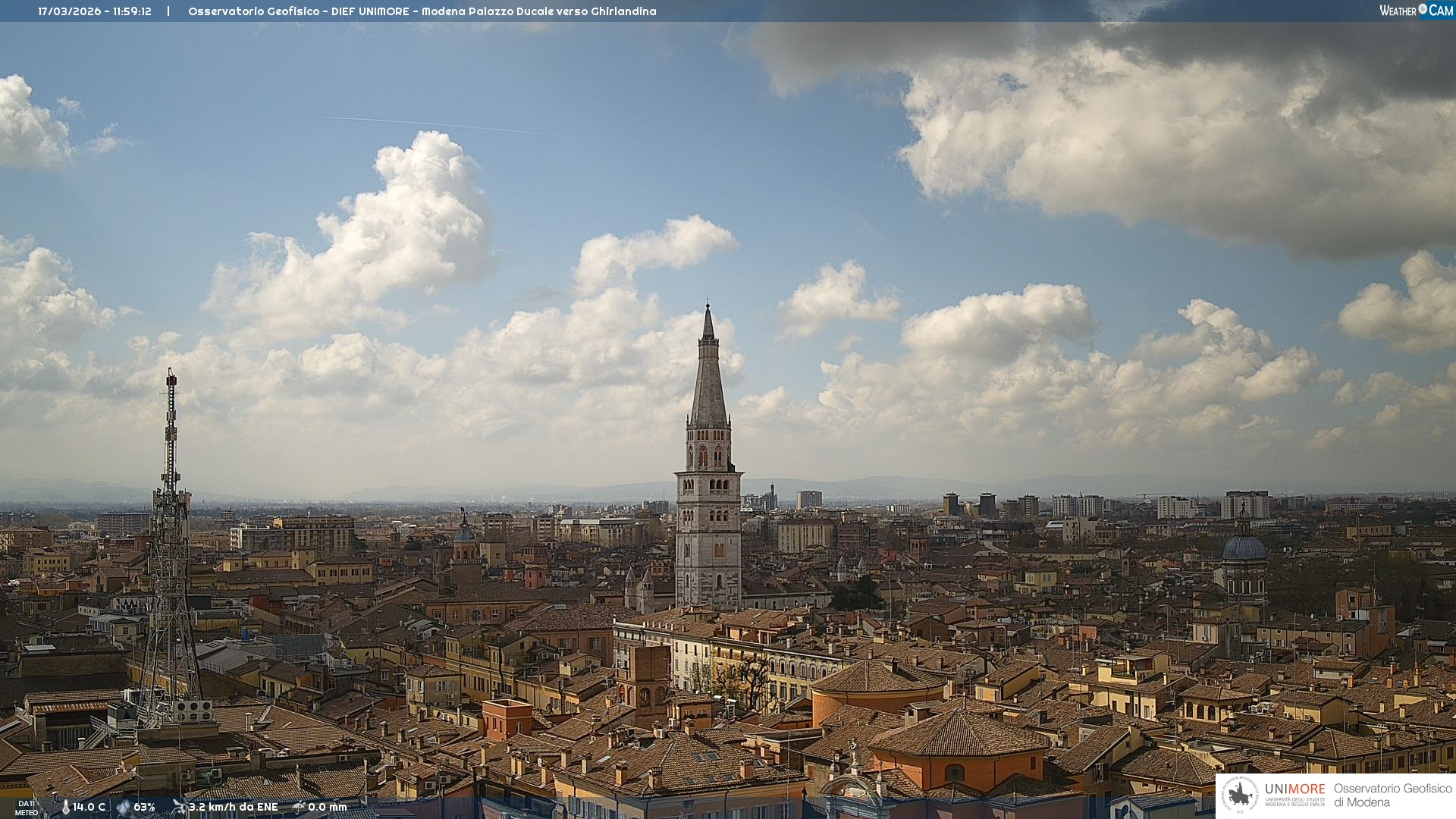Click the WeatherCAM logo
The width and height of the screenshot is (1456, 819).
click(1416, 11)
